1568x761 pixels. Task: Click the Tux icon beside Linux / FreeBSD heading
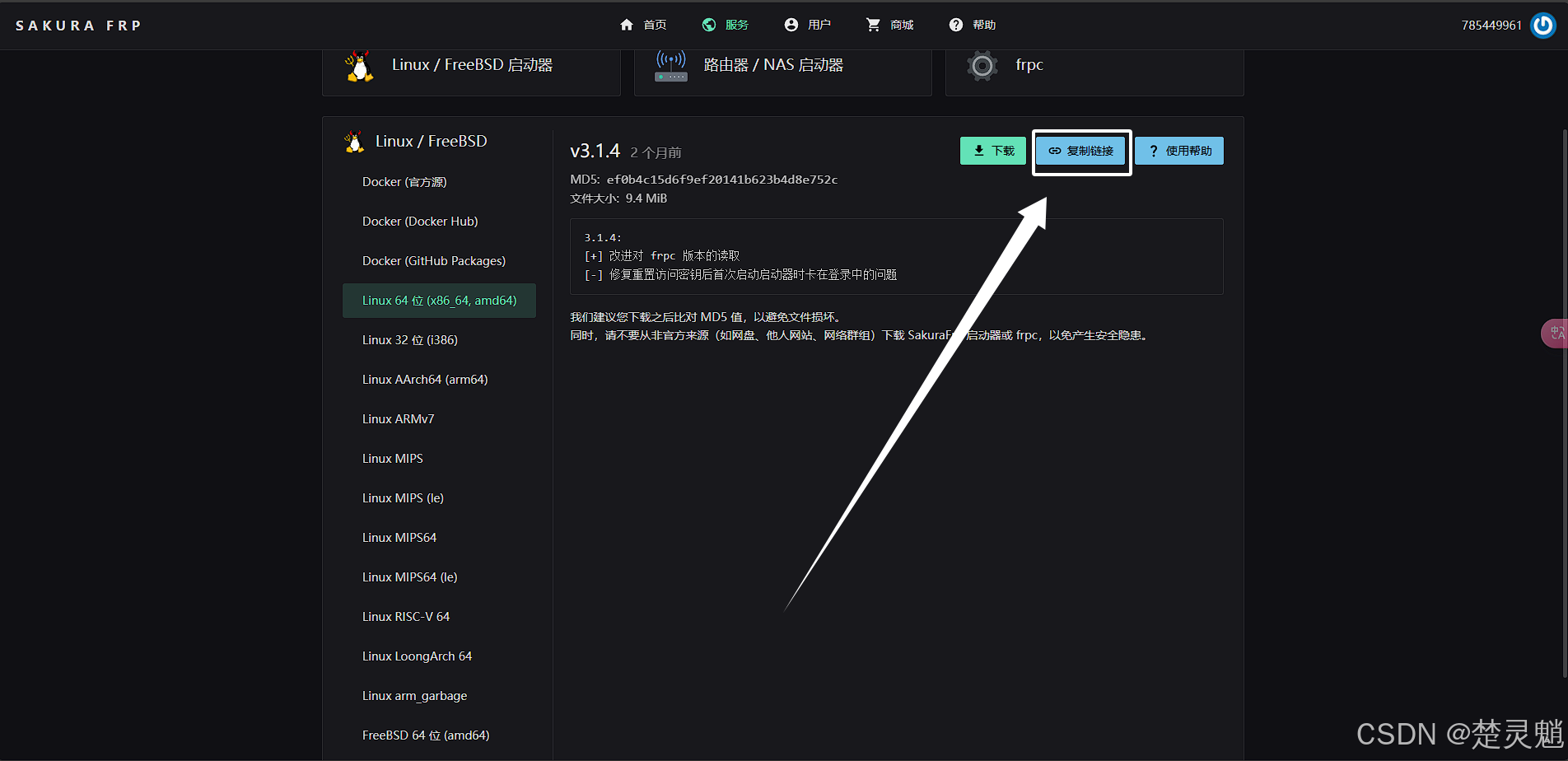tap(354, 142)
